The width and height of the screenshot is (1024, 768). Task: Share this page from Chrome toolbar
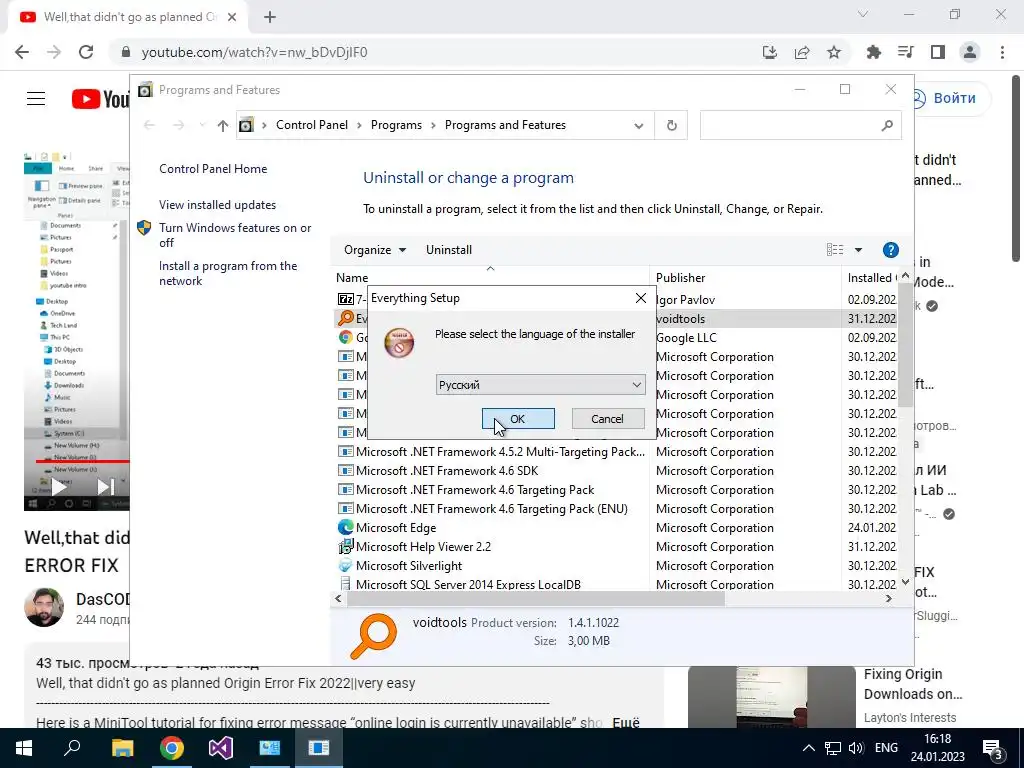pos(802,52)
